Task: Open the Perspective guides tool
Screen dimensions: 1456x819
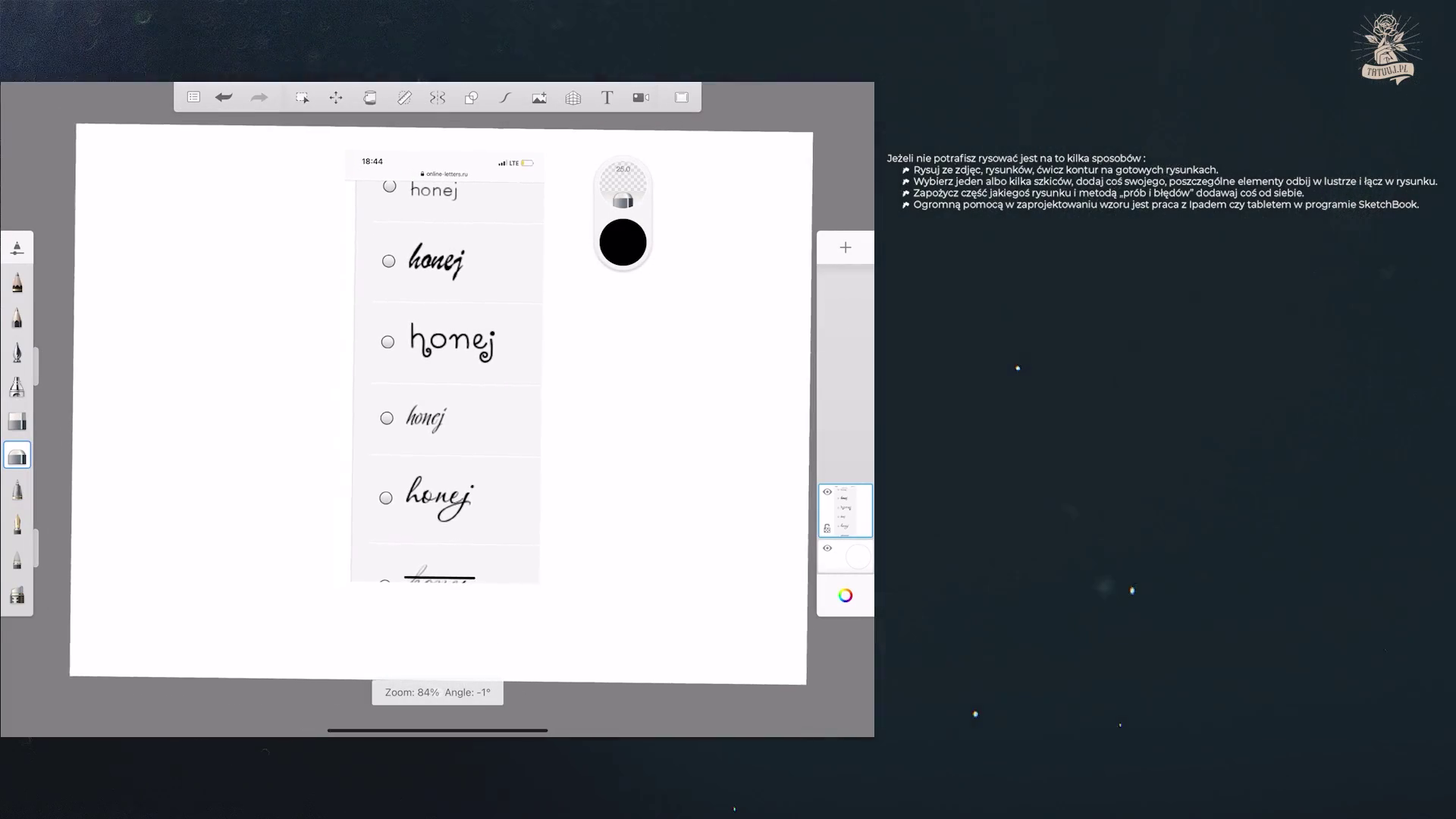Action: pos(573,98)
